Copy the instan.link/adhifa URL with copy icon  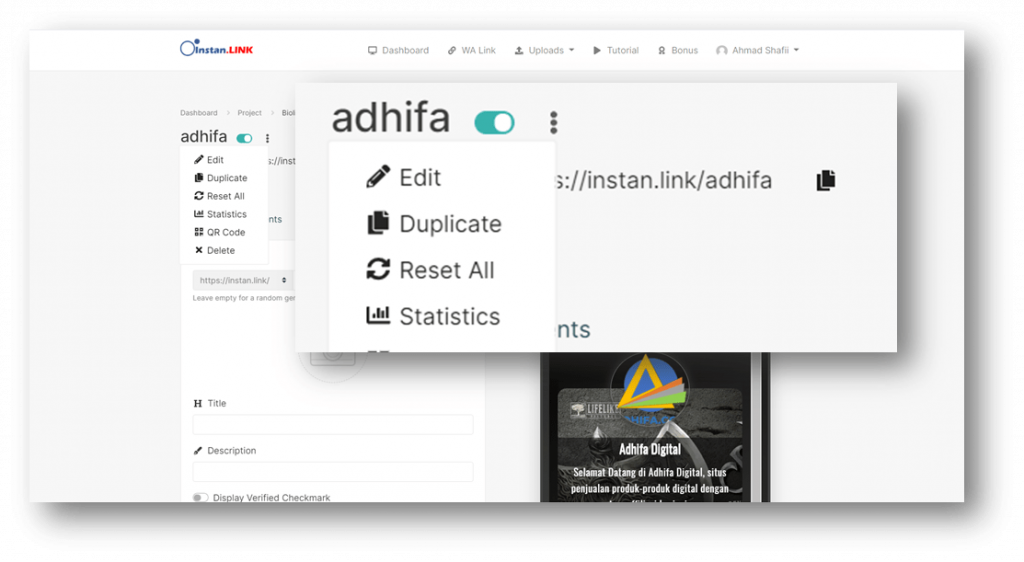tap(825, 180)
